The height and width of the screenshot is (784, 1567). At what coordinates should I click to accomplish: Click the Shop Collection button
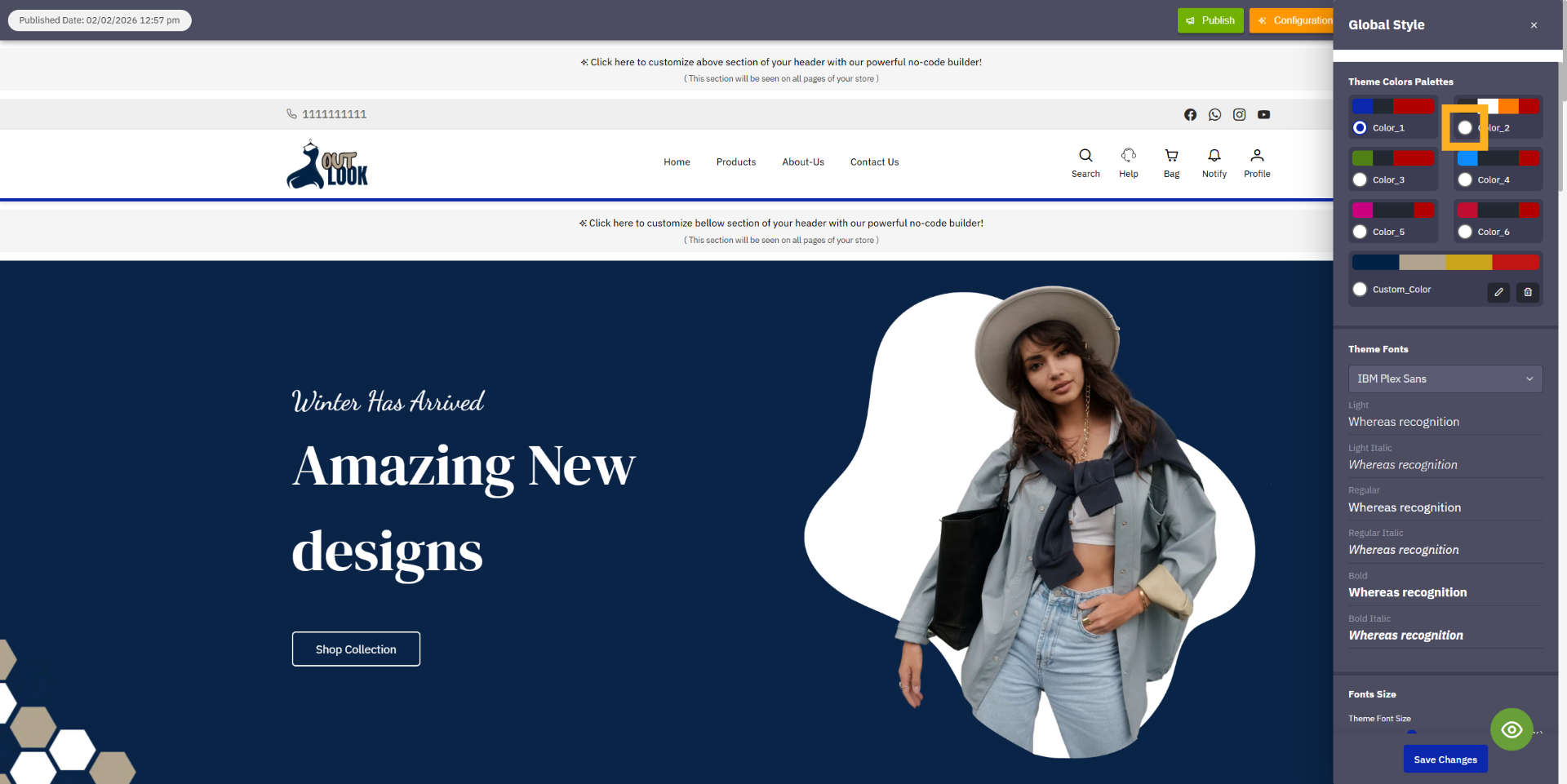click(x=356, y=649)
